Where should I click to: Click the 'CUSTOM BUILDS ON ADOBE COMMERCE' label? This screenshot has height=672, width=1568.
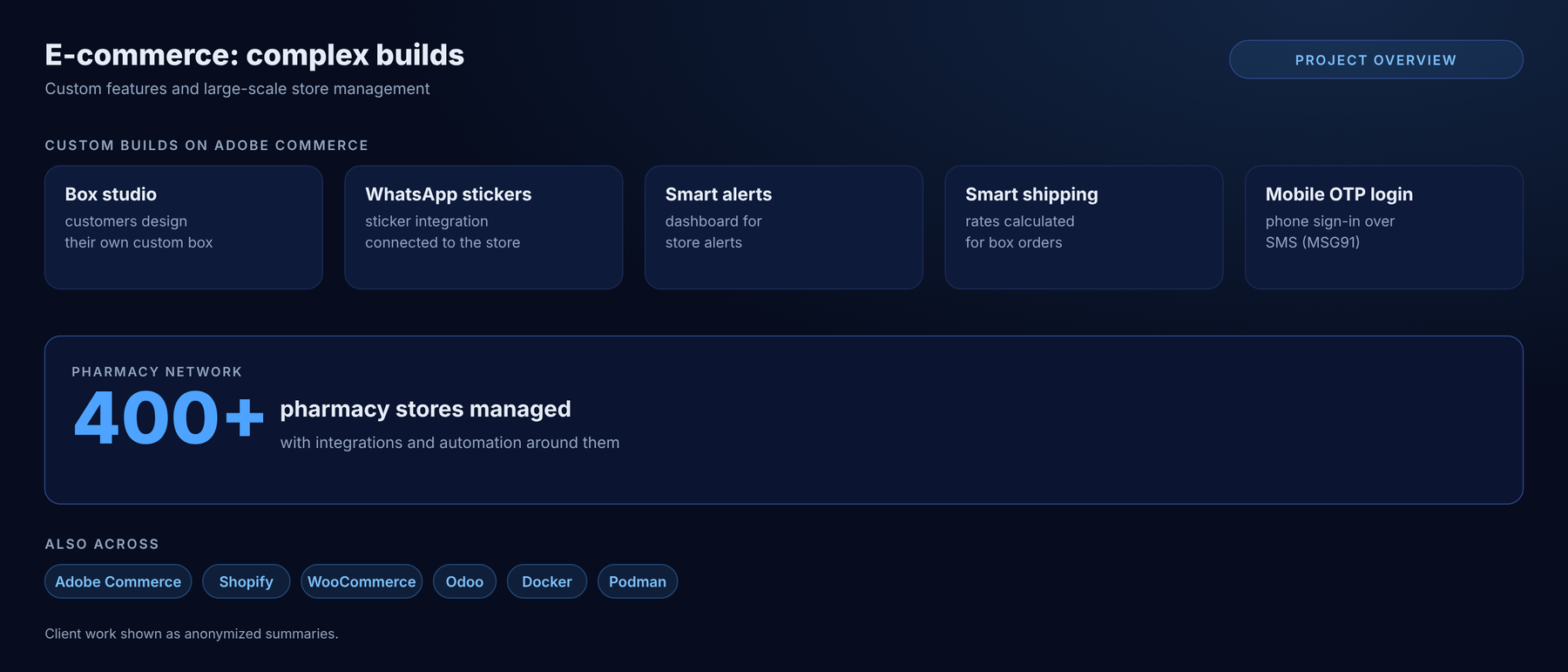(206, 146)
